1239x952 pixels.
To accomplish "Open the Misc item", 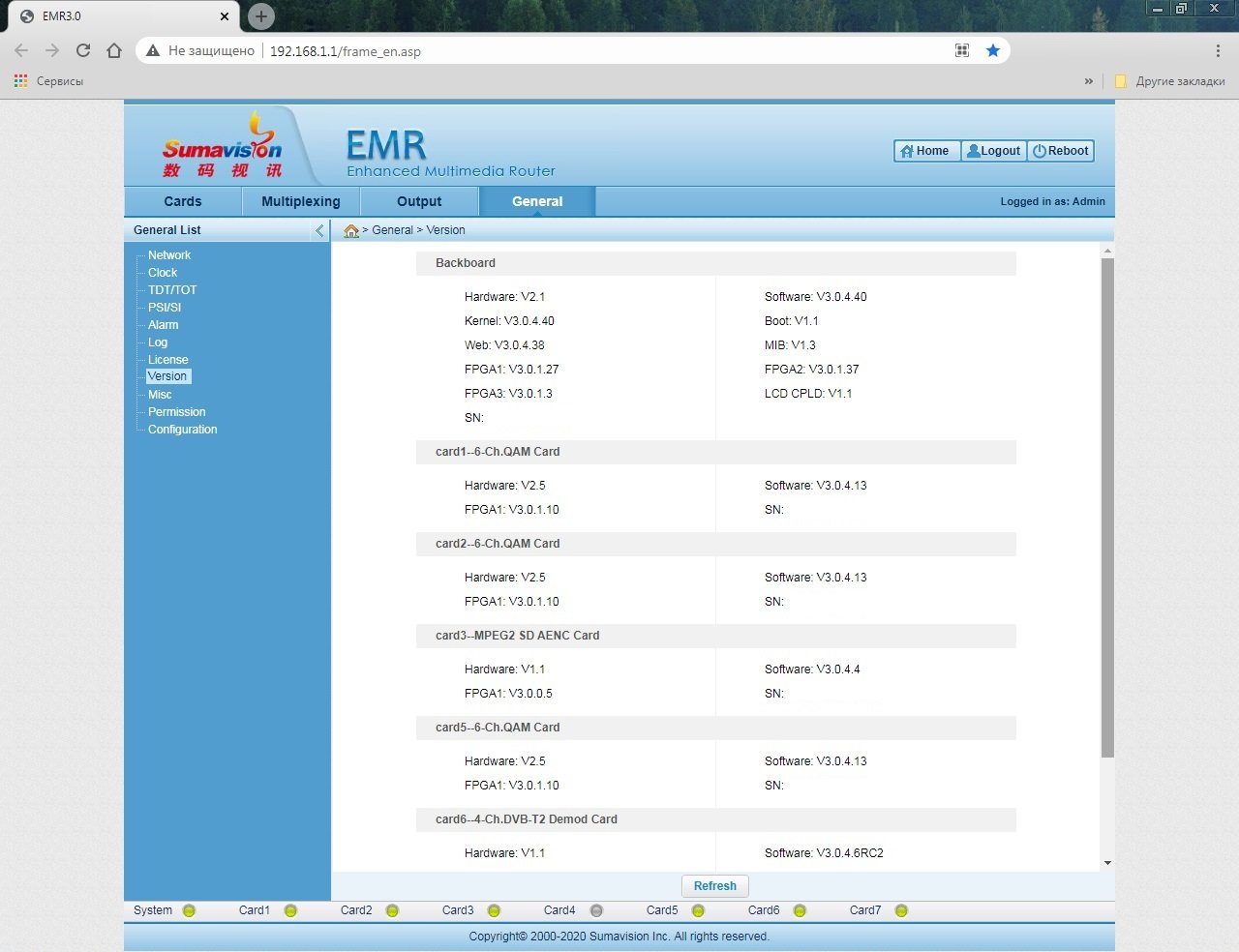I will [x=160, y=395].
